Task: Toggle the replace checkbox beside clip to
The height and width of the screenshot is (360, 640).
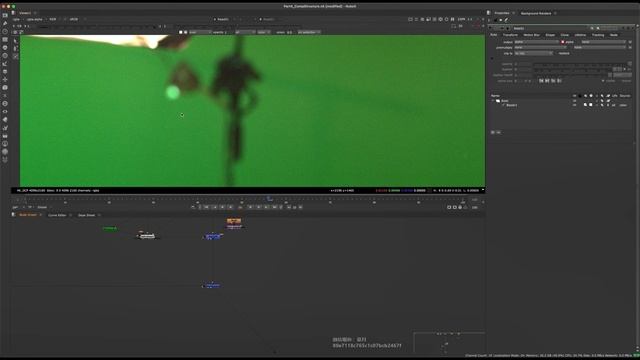Action: (556, 53)
